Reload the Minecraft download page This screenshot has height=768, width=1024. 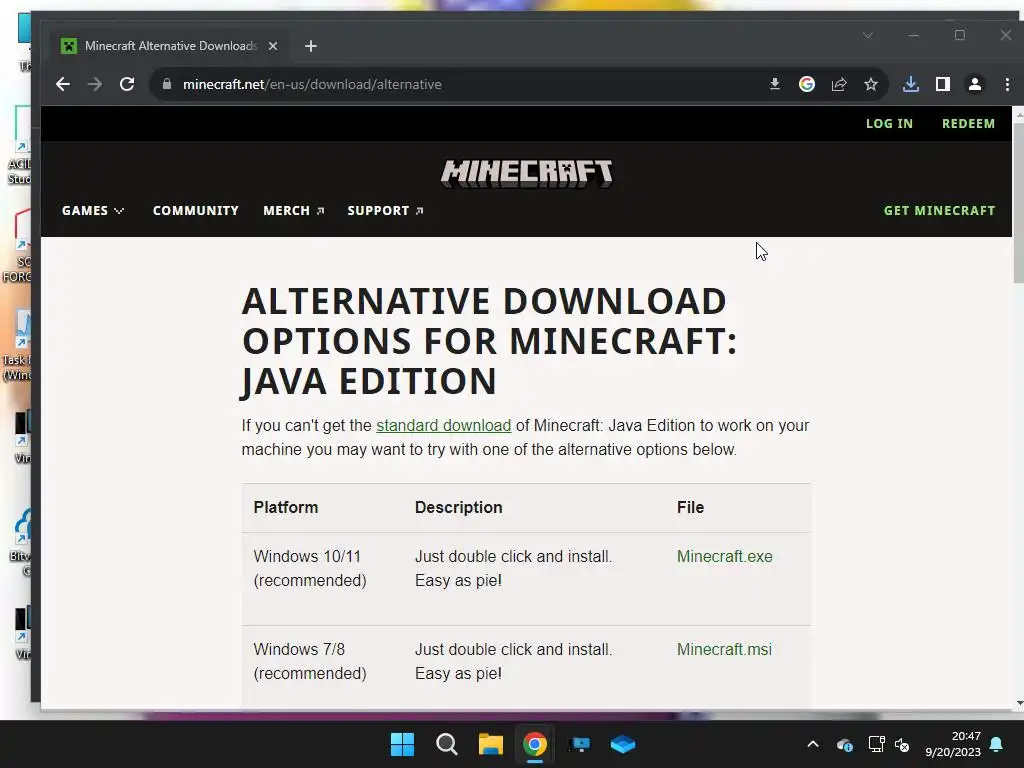127,84
